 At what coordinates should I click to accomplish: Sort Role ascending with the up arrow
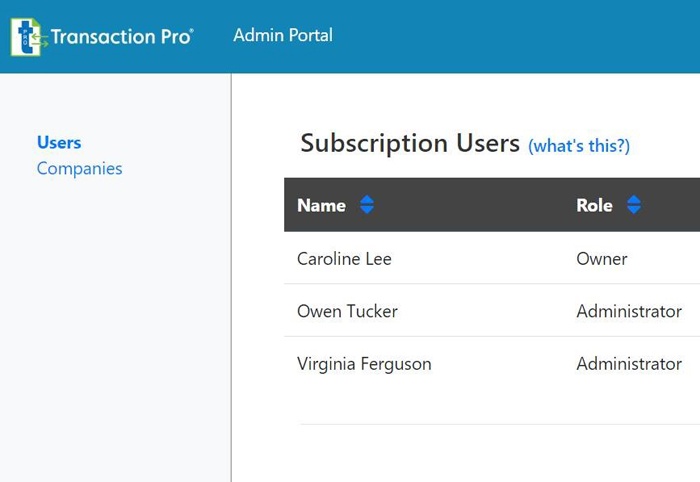(x=634, y=200)
